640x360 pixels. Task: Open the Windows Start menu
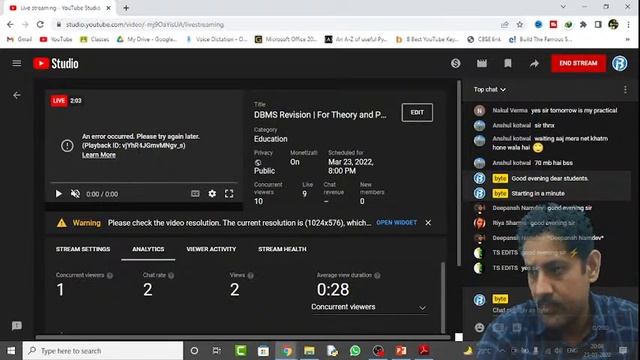(11, 351)
